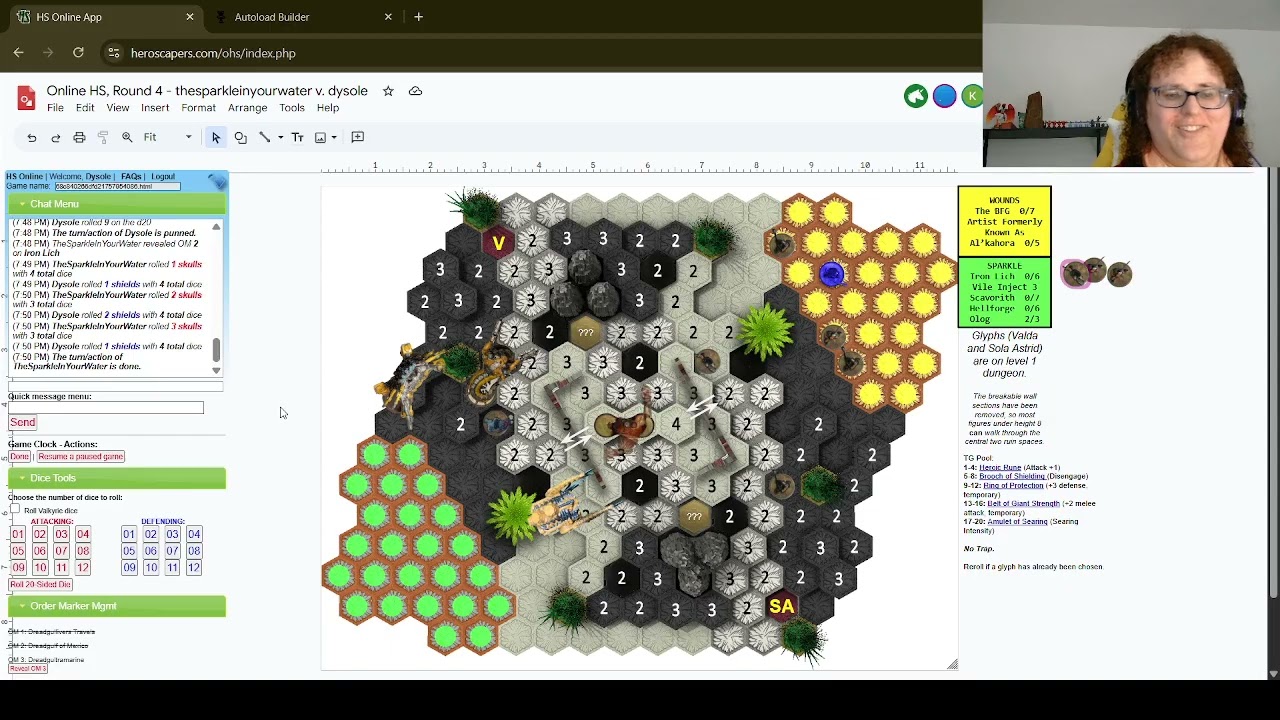Pick the Shape tool in the toolbar
Viewport: 1280px width, 720px height.
tap(240, 137)
